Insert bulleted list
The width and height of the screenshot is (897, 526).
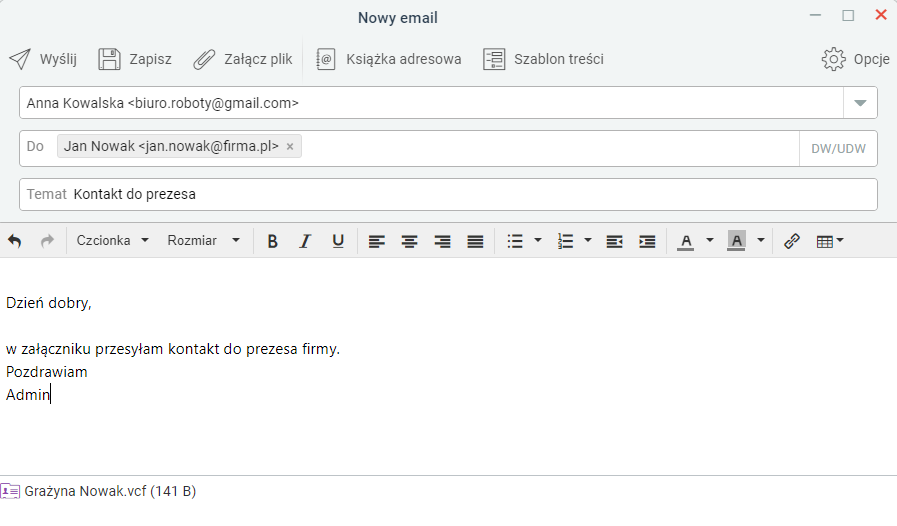(x=515, y=242)
